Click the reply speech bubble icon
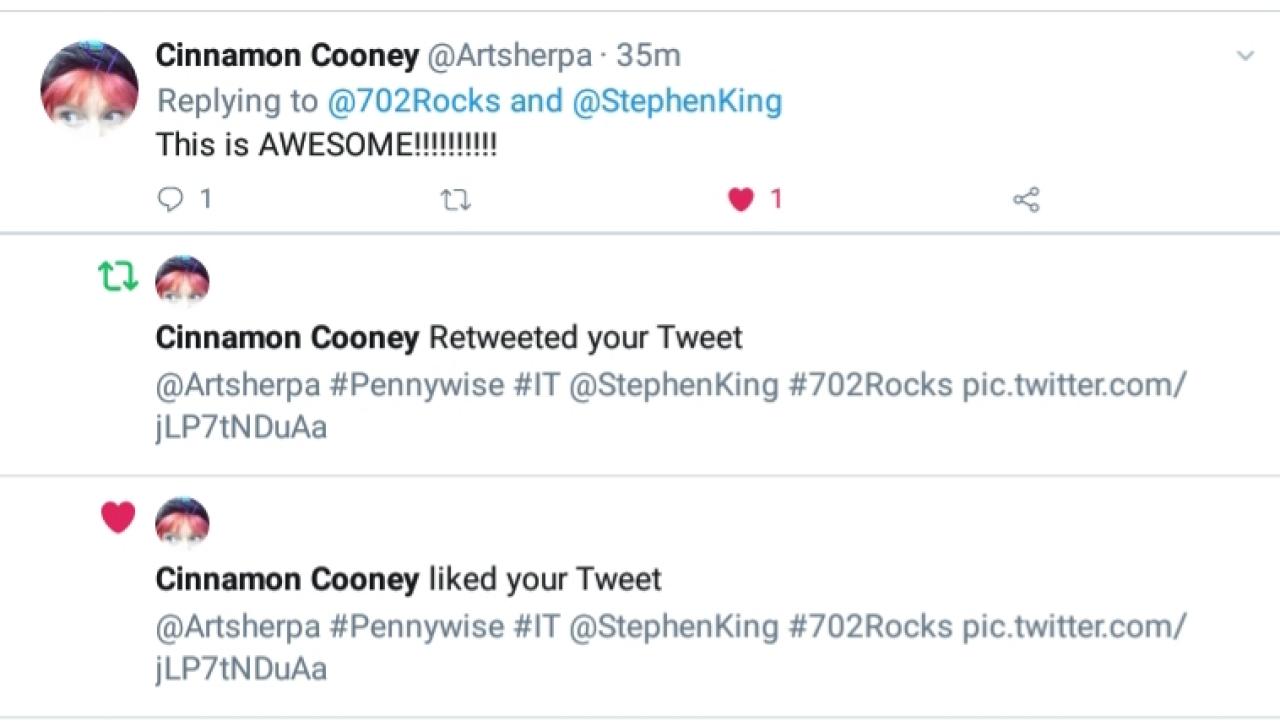Viewport: 1280px width, 721px height. coord(171,200)
